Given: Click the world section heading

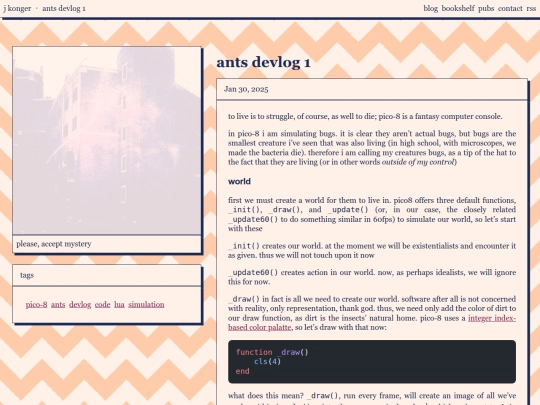Looking at the screenshot, I should pyautogui.click(x=239, y=181).
